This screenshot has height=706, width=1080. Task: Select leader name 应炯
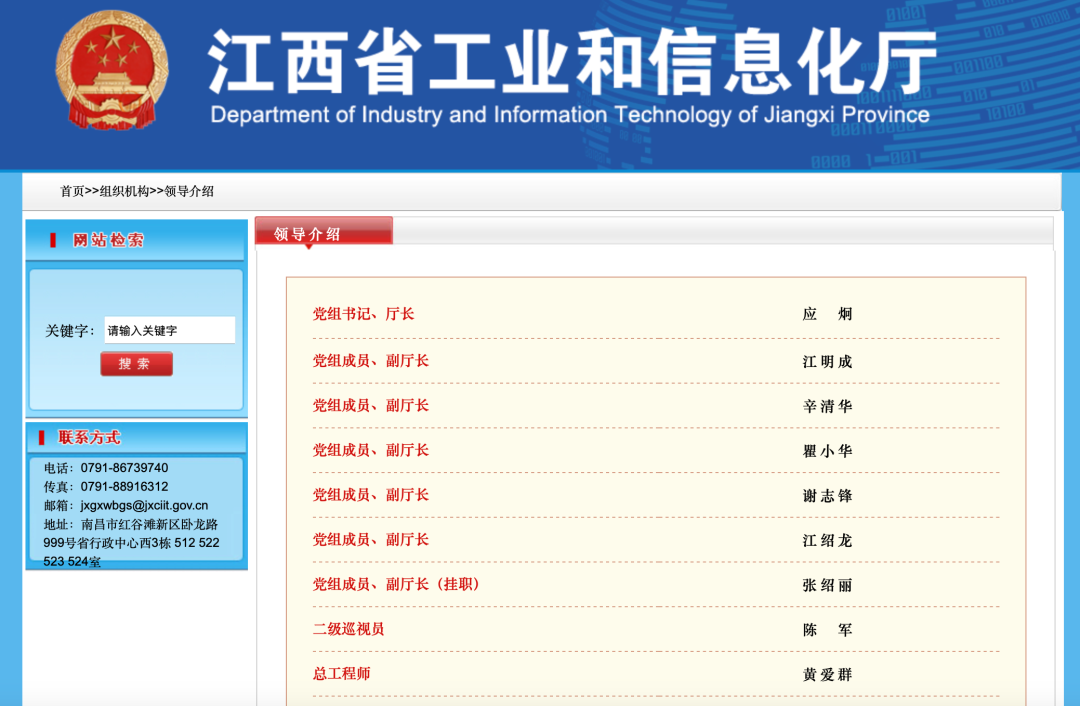tap(827, 314)
